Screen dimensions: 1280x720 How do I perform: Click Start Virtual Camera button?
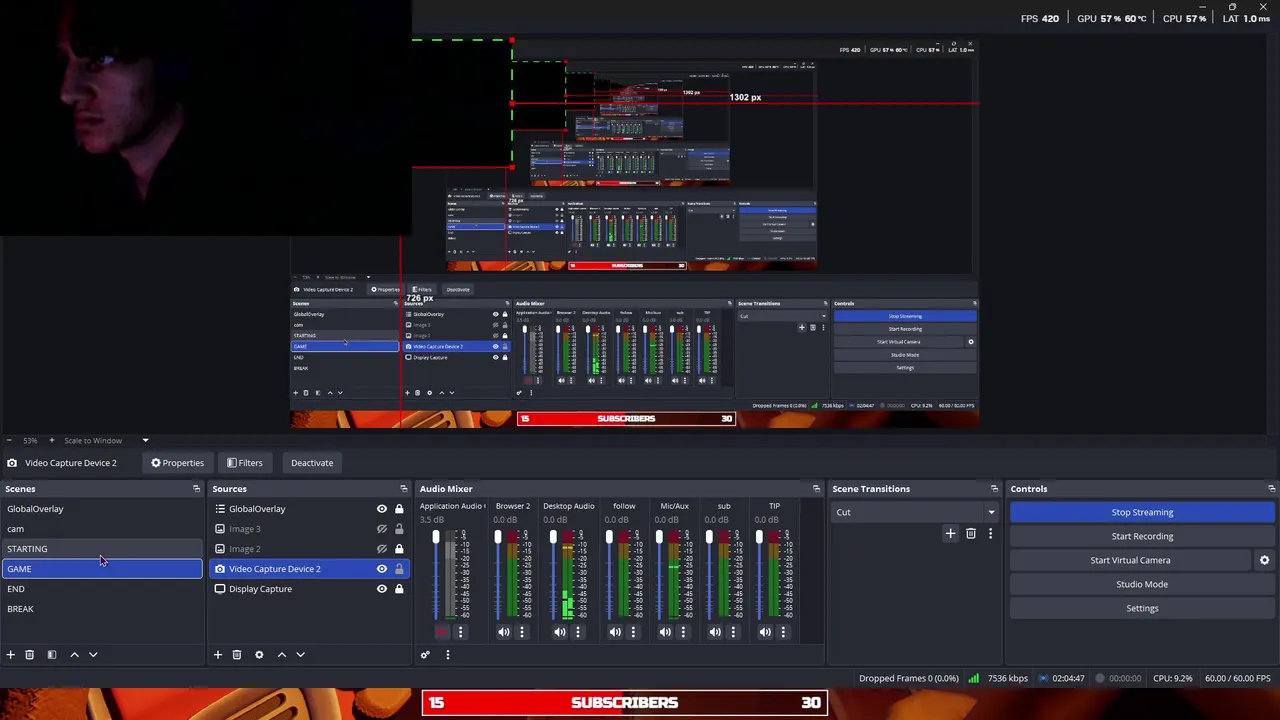tap(1130, 560)
